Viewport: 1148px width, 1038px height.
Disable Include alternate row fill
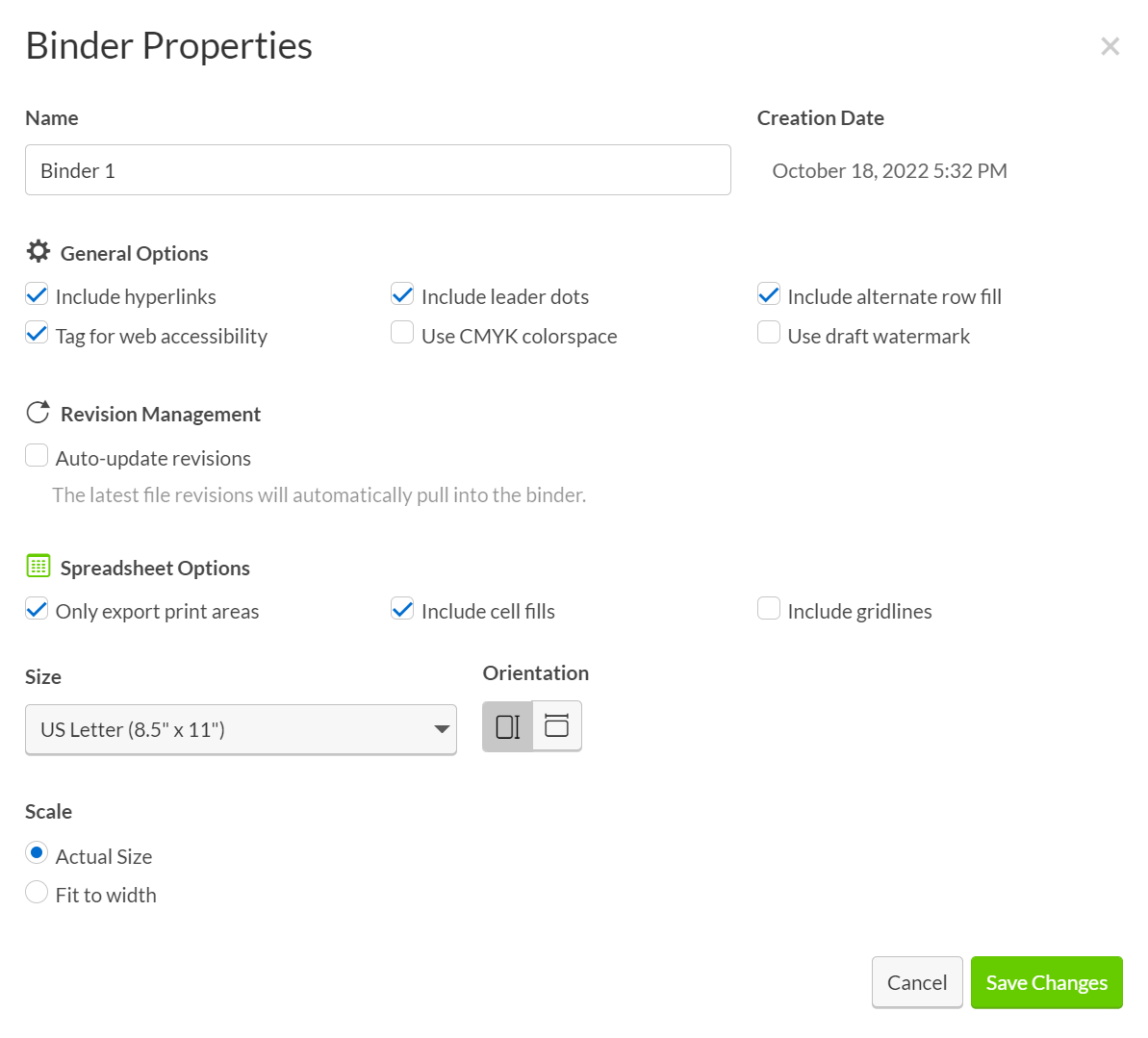tap(768, 293)
